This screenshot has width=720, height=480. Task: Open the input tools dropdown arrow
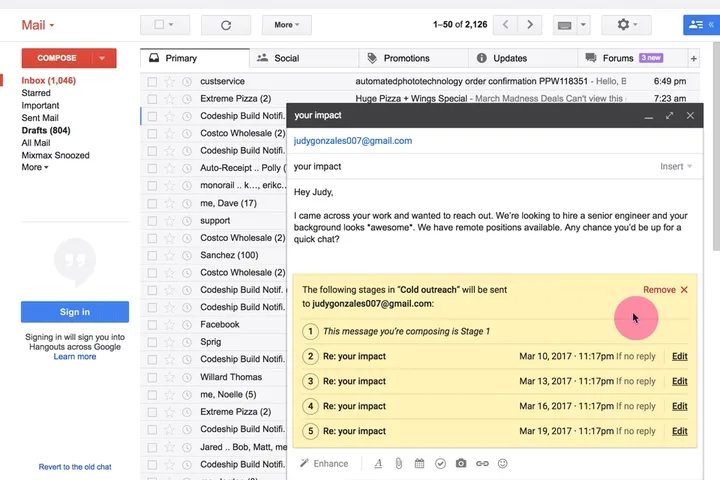[583, 25]
